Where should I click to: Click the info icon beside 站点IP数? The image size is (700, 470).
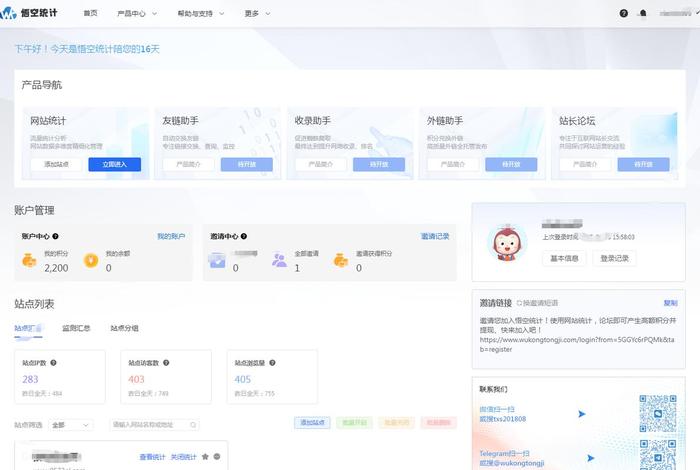[x=53, y=363]
